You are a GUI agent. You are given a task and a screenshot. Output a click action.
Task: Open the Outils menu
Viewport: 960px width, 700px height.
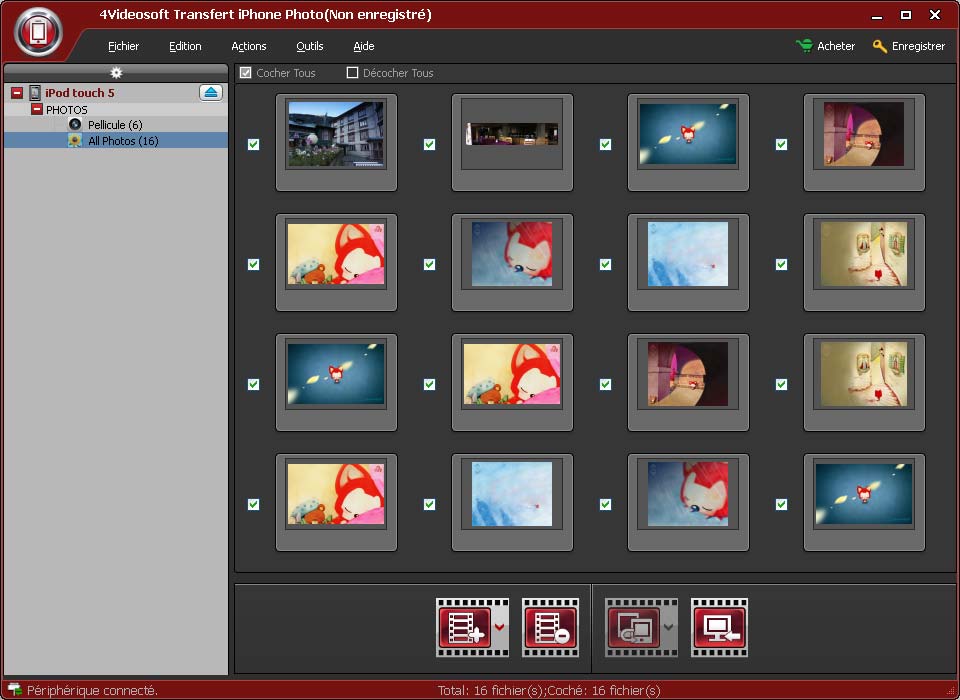310,46
